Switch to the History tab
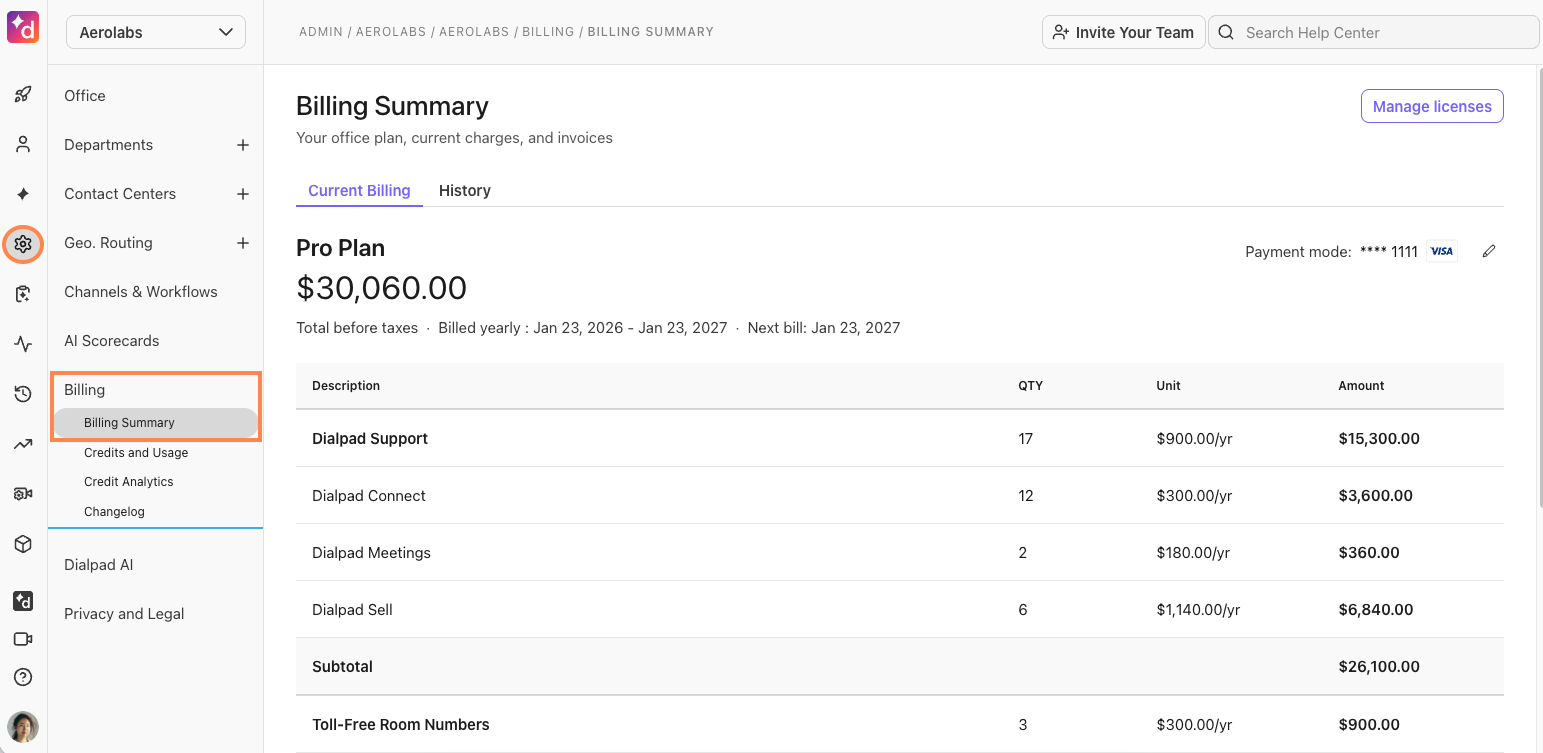 click(x=465, y=190)
